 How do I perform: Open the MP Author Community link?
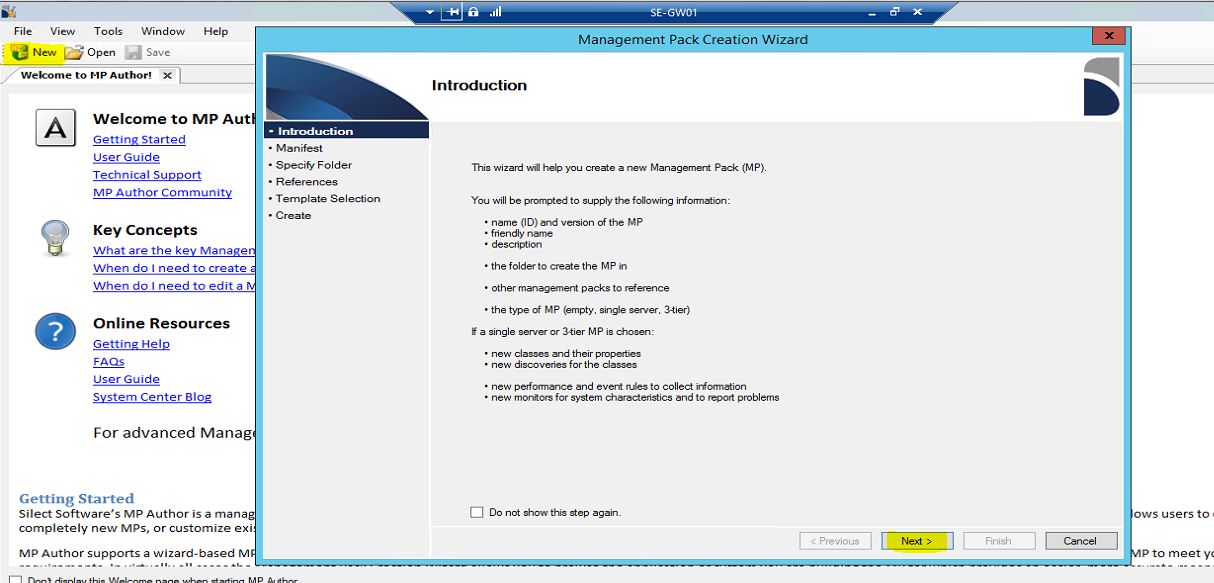tap(162, 192)
